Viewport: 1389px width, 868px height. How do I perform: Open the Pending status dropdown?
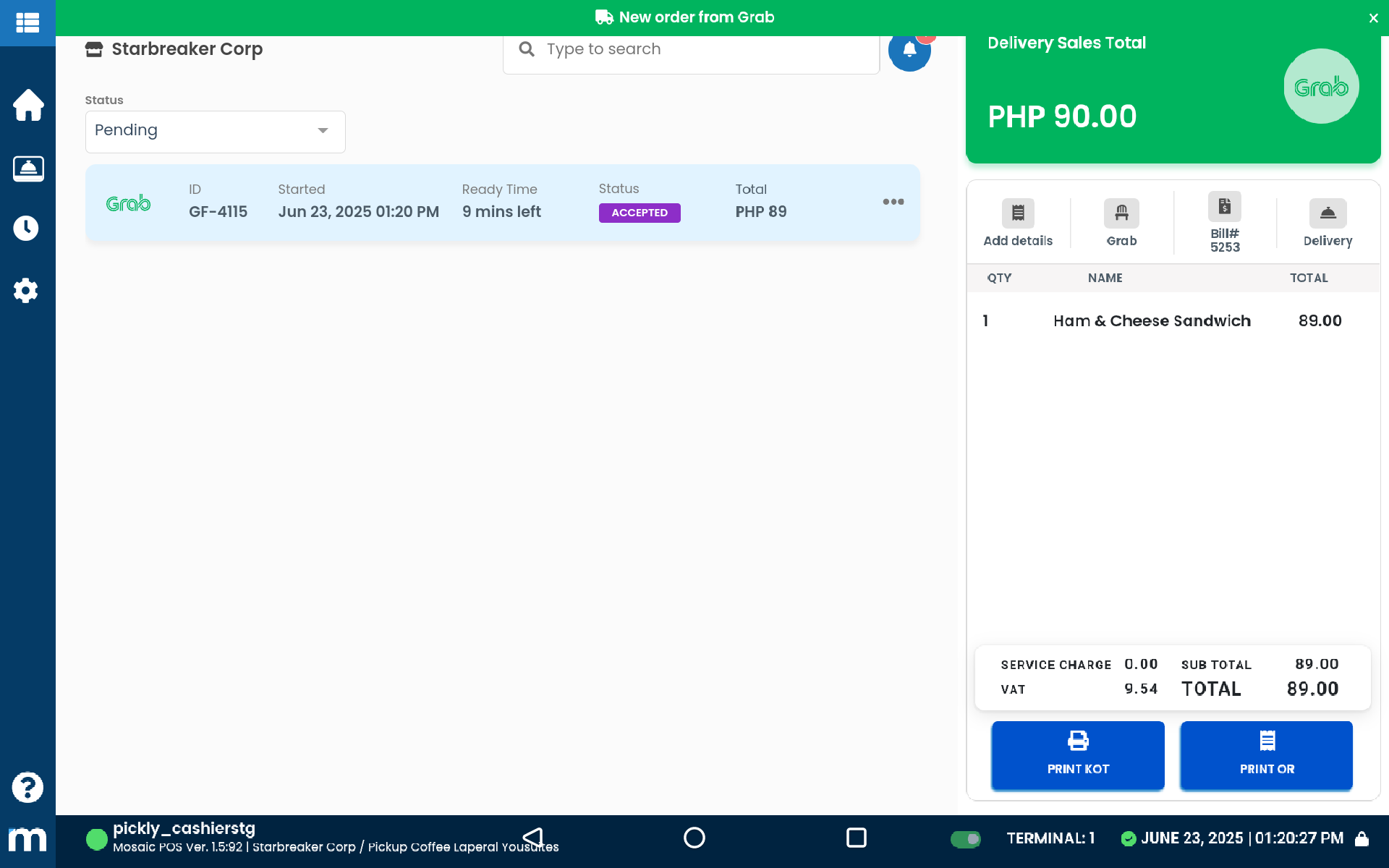[214, 131]
